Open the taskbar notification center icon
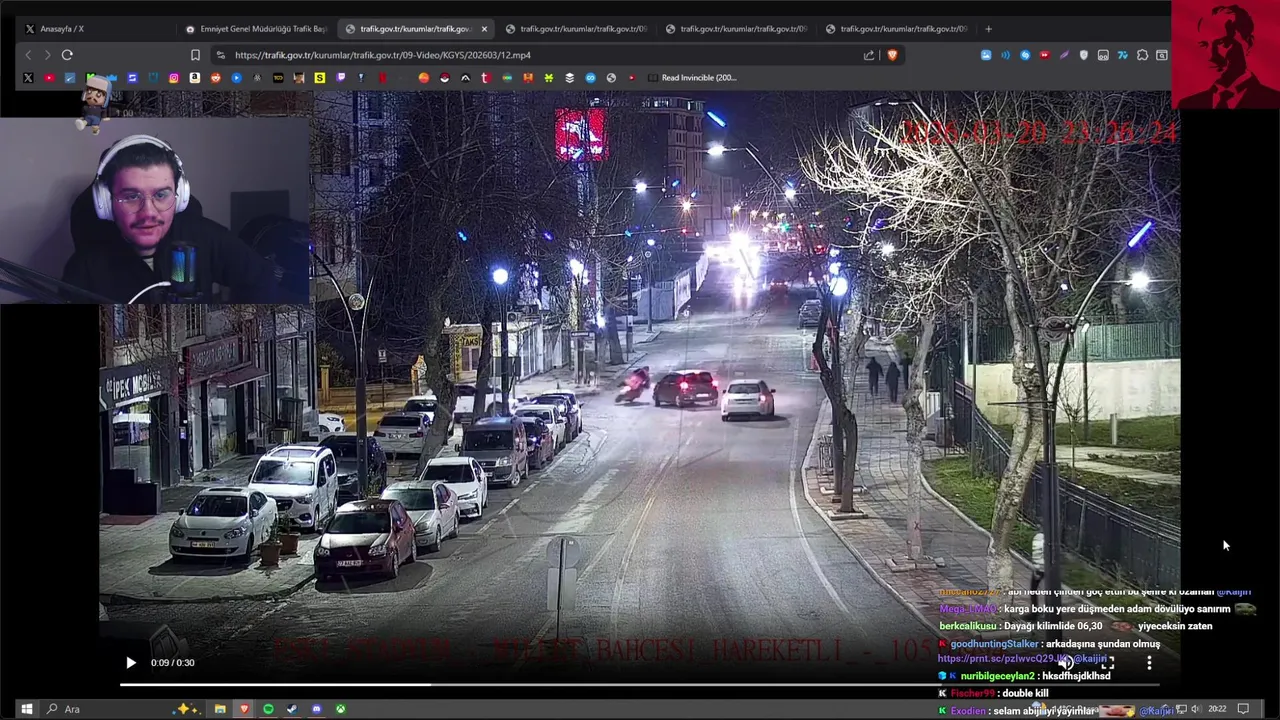This screenshot has height=720, width=1280. [1243, 709]
